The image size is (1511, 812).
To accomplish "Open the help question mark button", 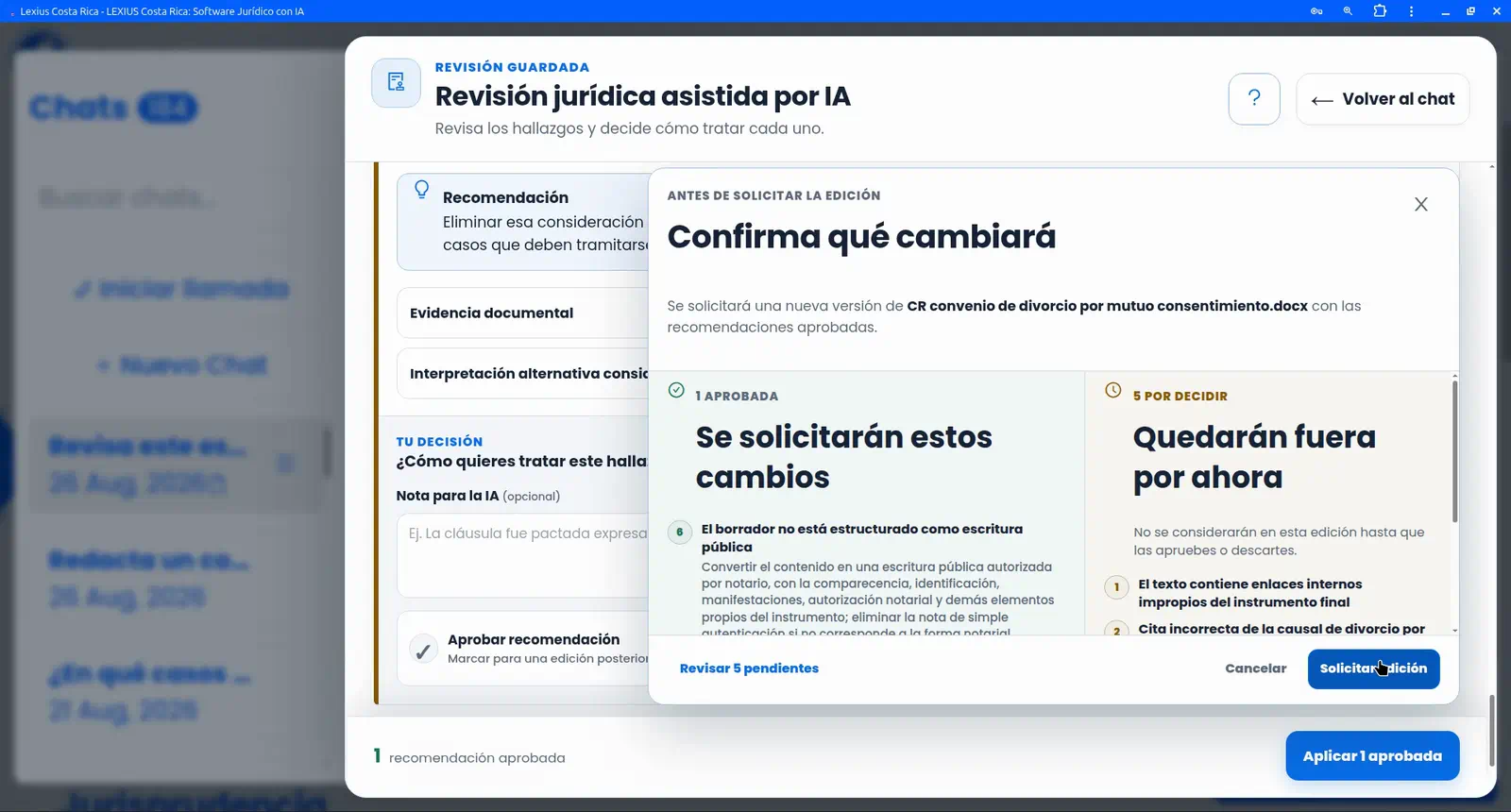I will 1254,99.
